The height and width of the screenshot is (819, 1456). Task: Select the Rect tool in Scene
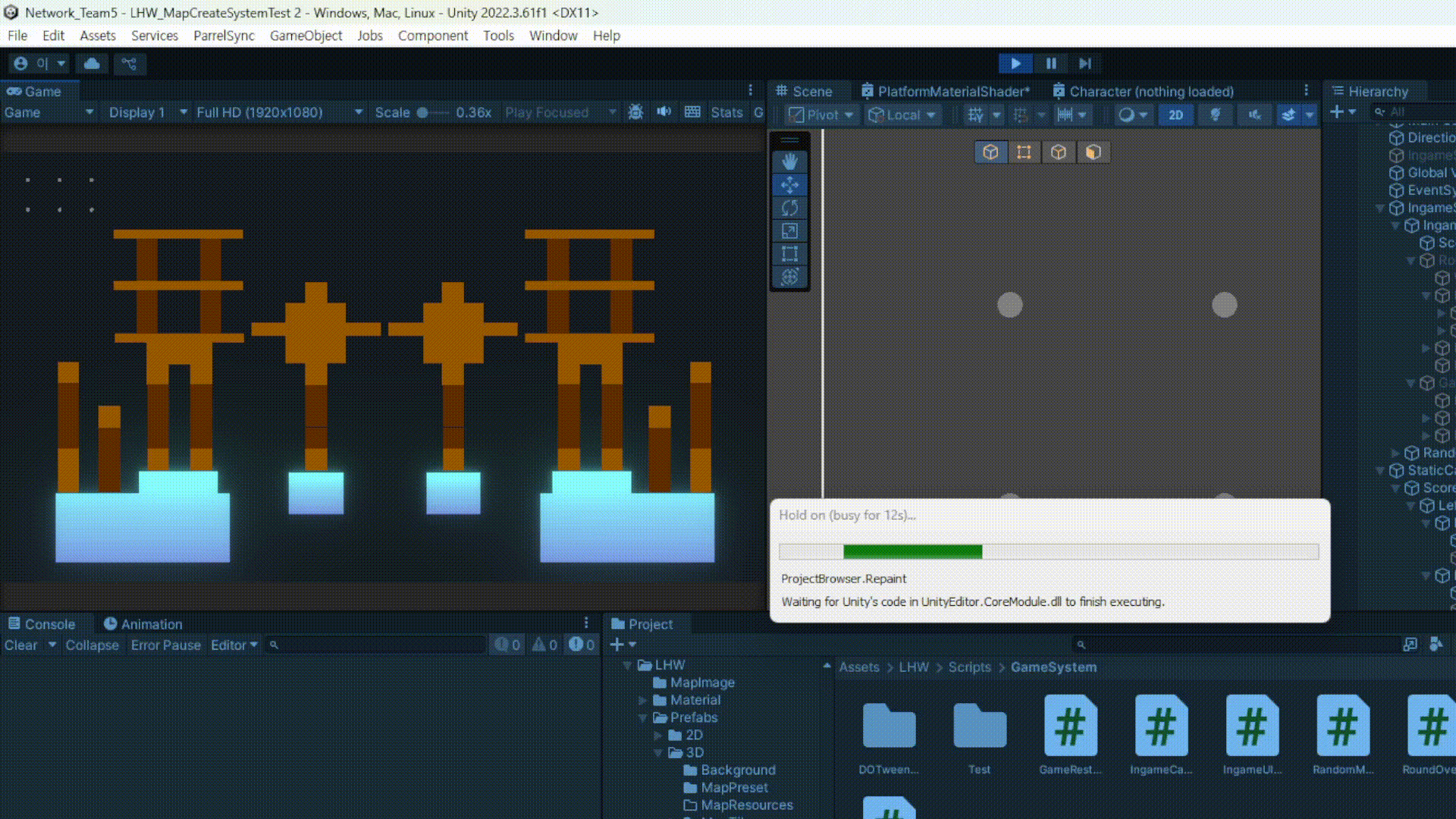789,254
